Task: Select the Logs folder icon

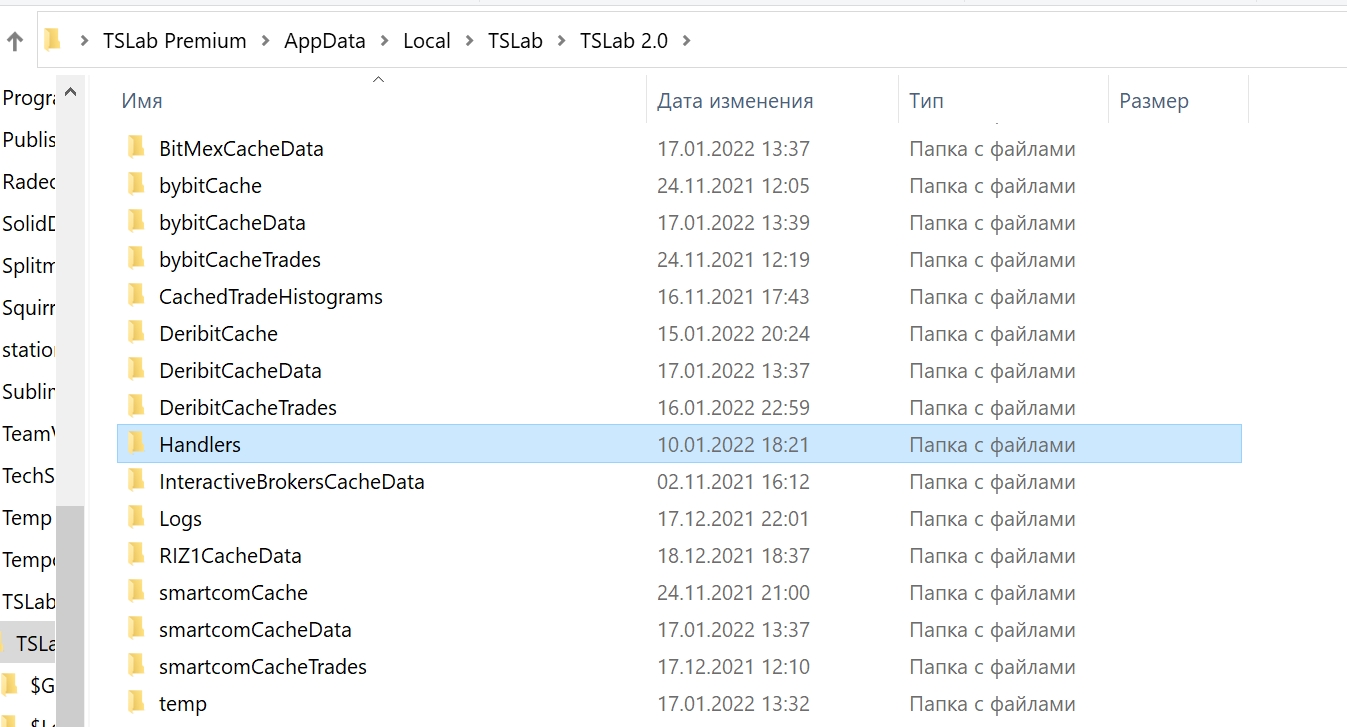Action: pos(137,518)
